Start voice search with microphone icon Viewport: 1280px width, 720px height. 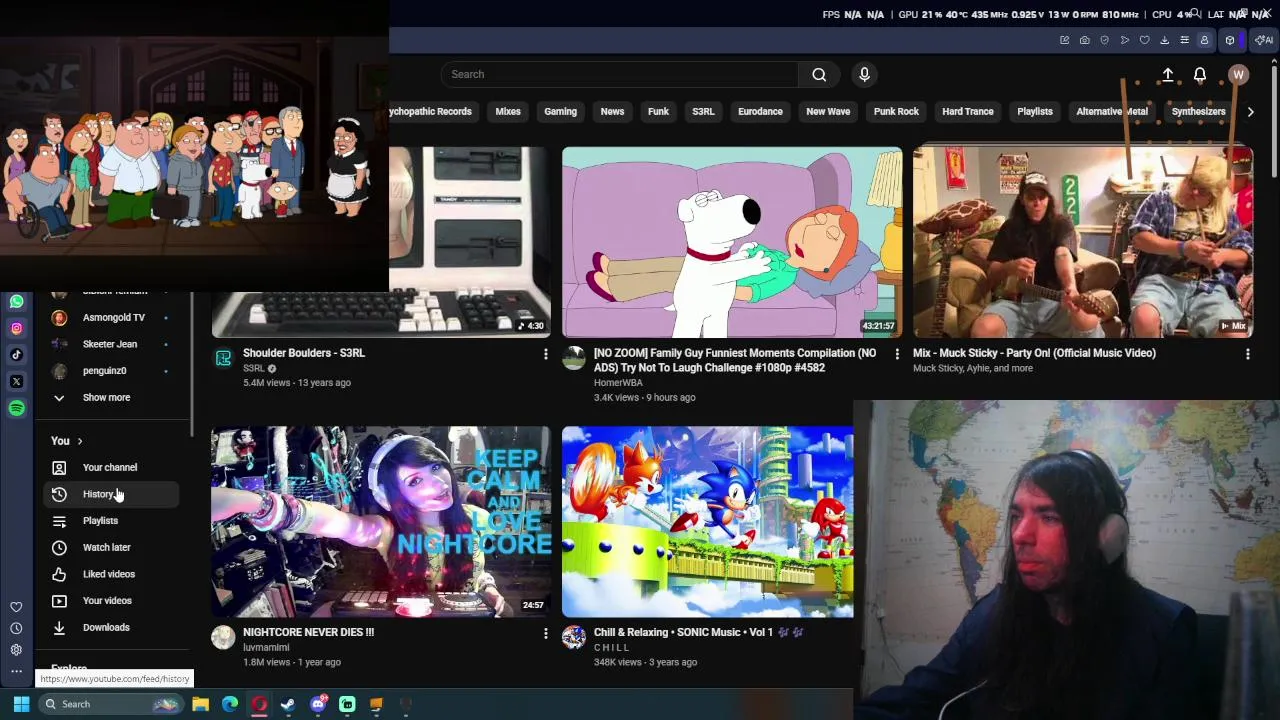pos(865,74)
